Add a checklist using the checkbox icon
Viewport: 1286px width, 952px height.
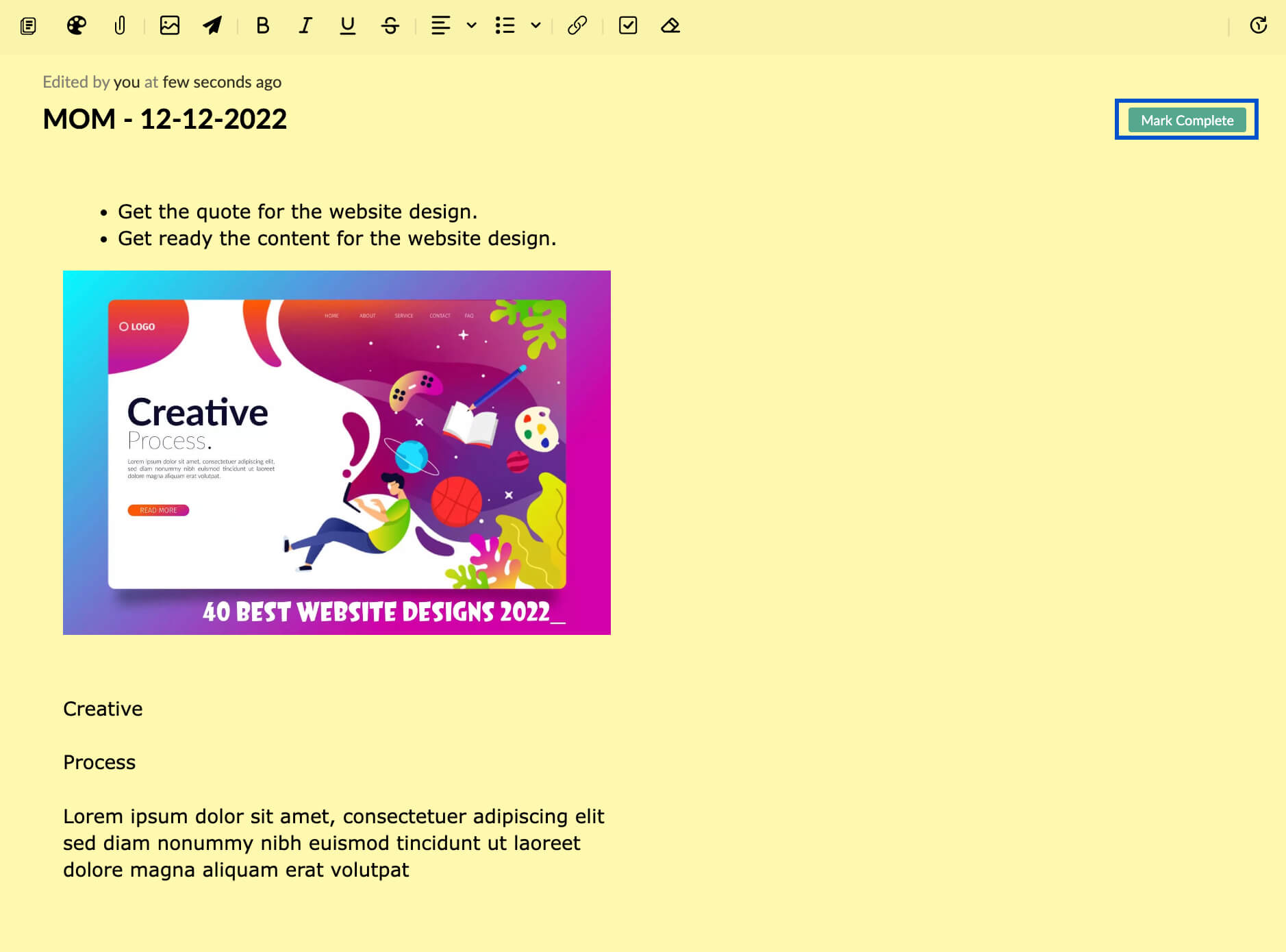coord(628,26)
